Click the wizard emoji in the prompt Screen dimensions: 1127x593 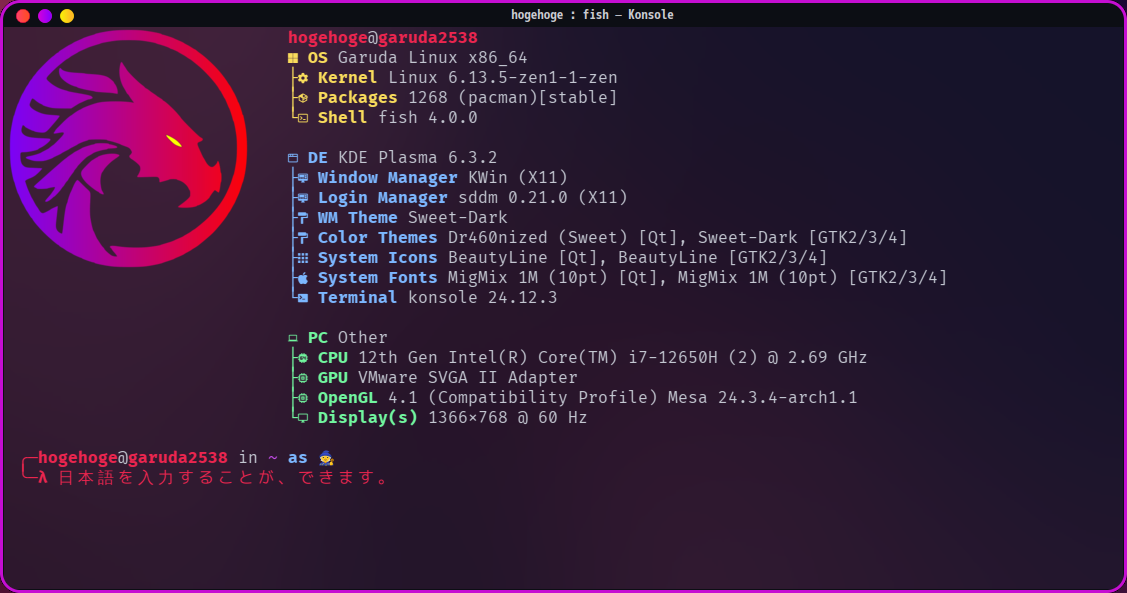[326, 459]
